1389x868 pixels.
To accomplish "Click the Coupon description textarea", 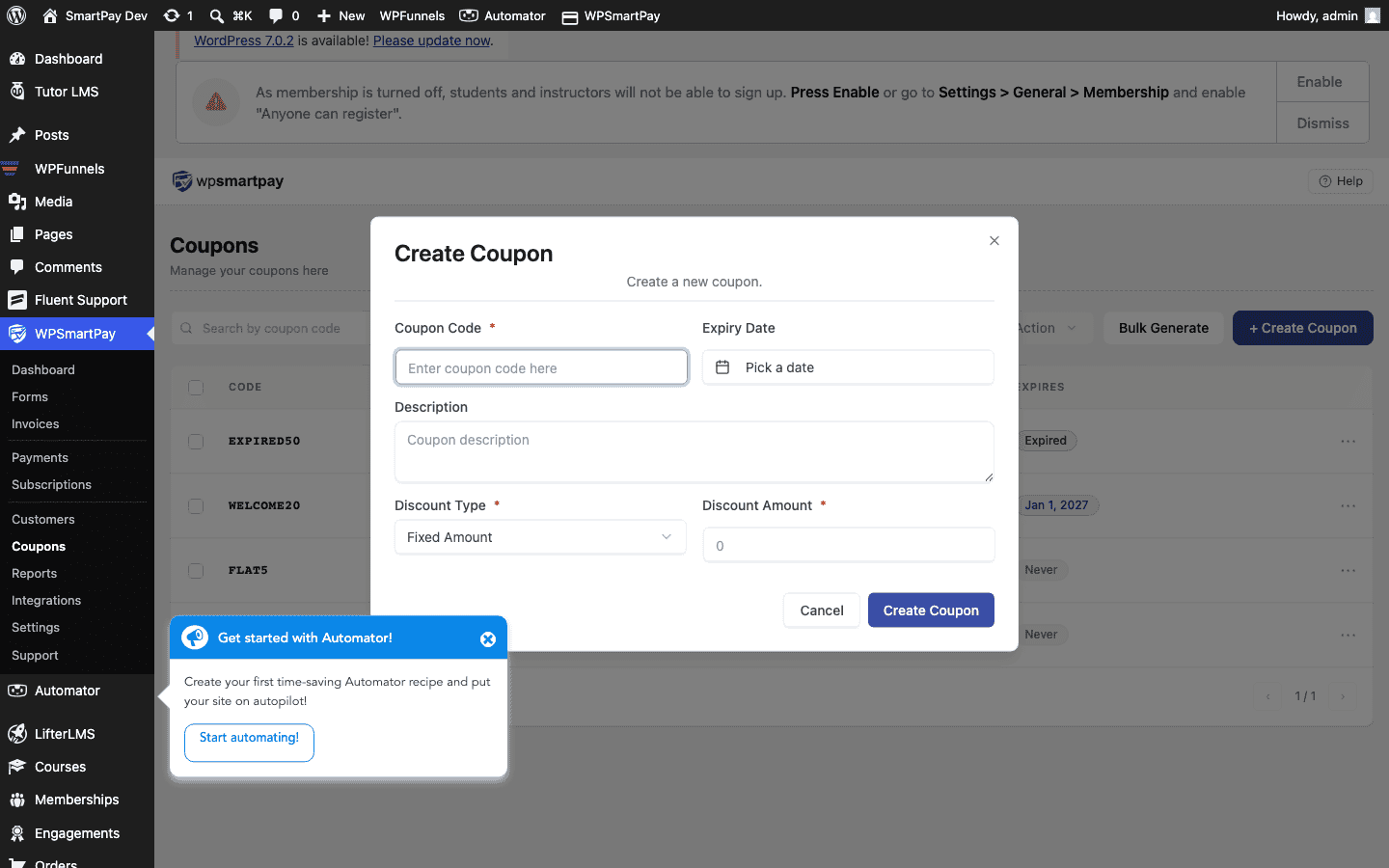I will (x=694, y=451).
